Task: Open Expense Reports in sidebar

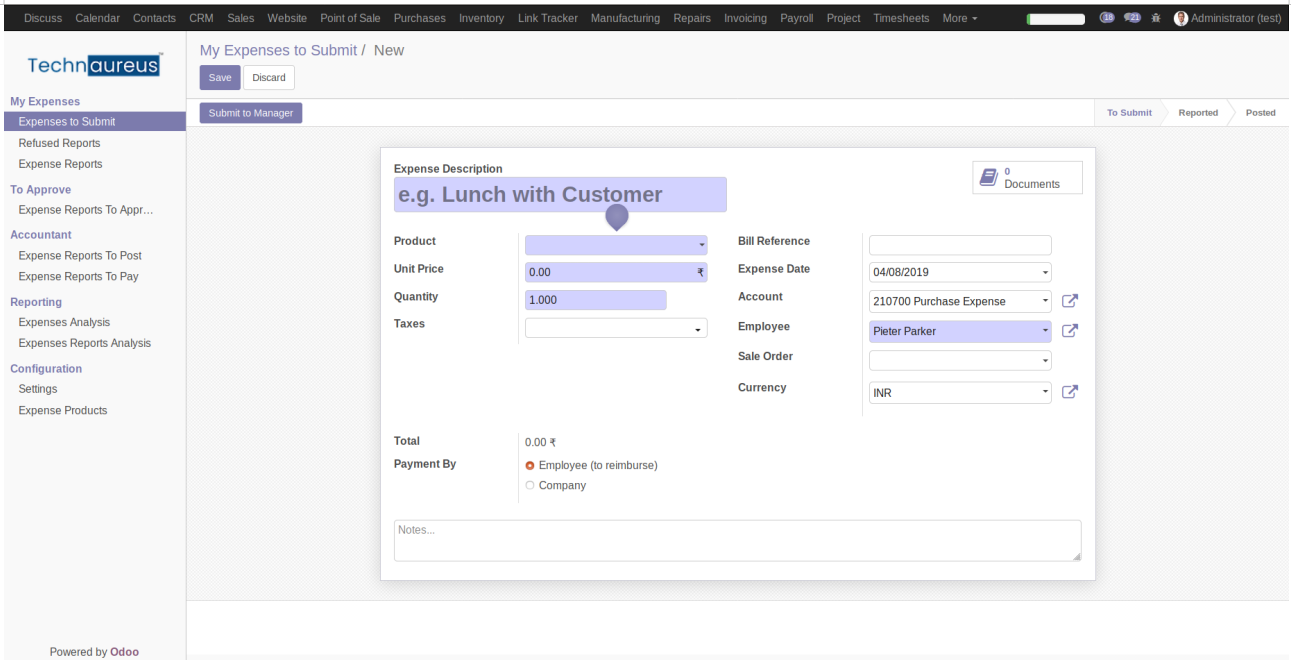Action: coord(60,164)
